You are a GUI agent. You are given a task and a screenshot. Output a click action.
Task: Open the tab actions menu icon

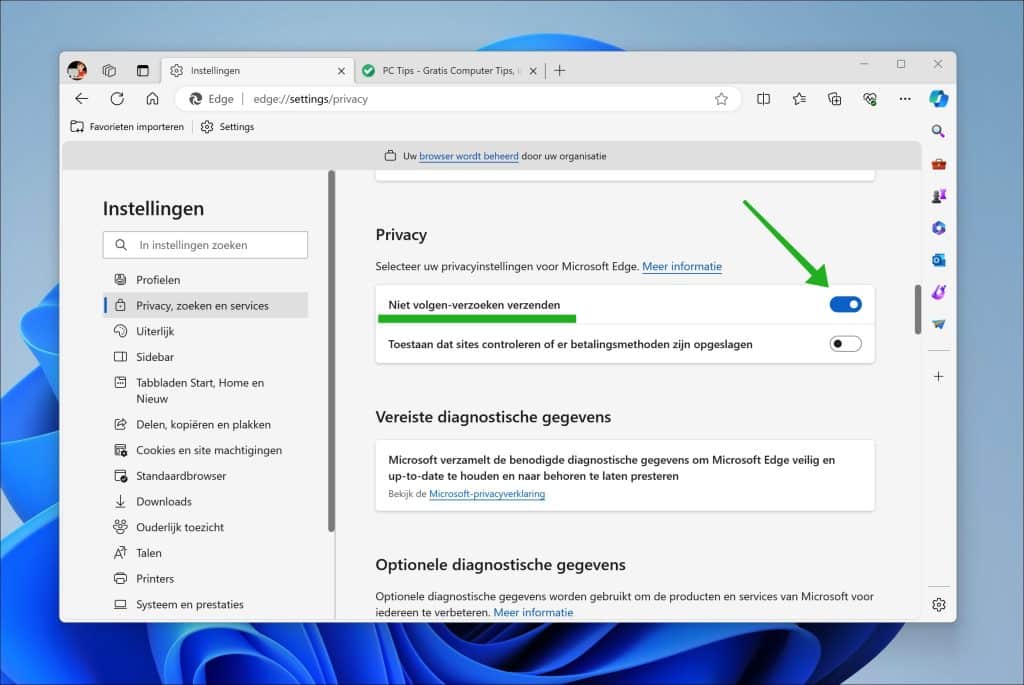142,71
